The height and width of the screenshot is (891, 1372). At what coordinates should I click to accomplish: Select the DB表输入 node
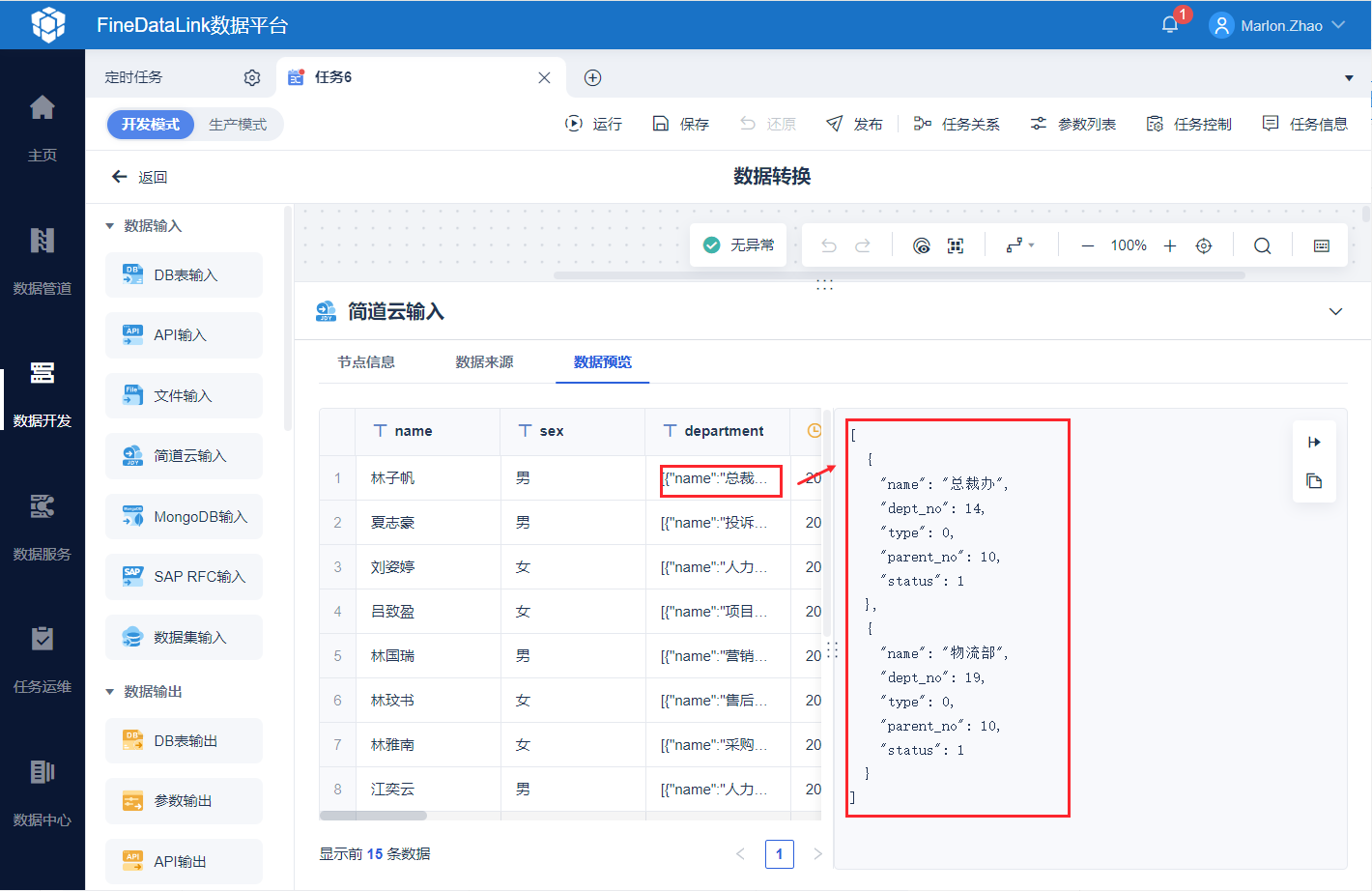click(184, 275)
